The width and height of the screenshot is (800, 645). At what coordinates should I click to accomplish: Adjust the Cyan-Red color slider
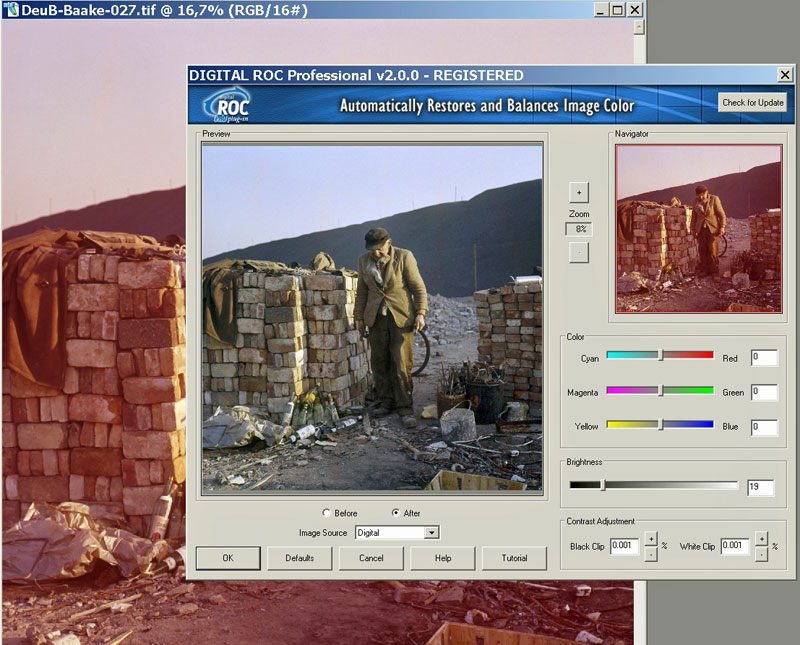660,355
